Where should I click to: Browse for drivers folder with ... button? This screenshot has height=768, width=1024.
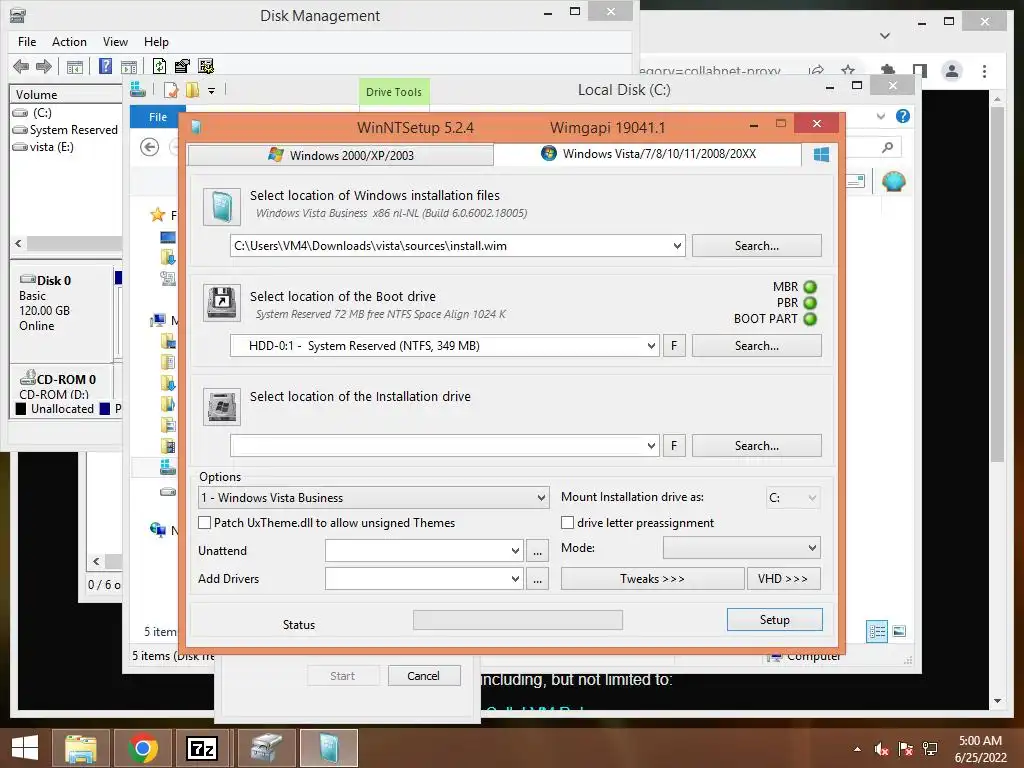[x=537, y=579]
